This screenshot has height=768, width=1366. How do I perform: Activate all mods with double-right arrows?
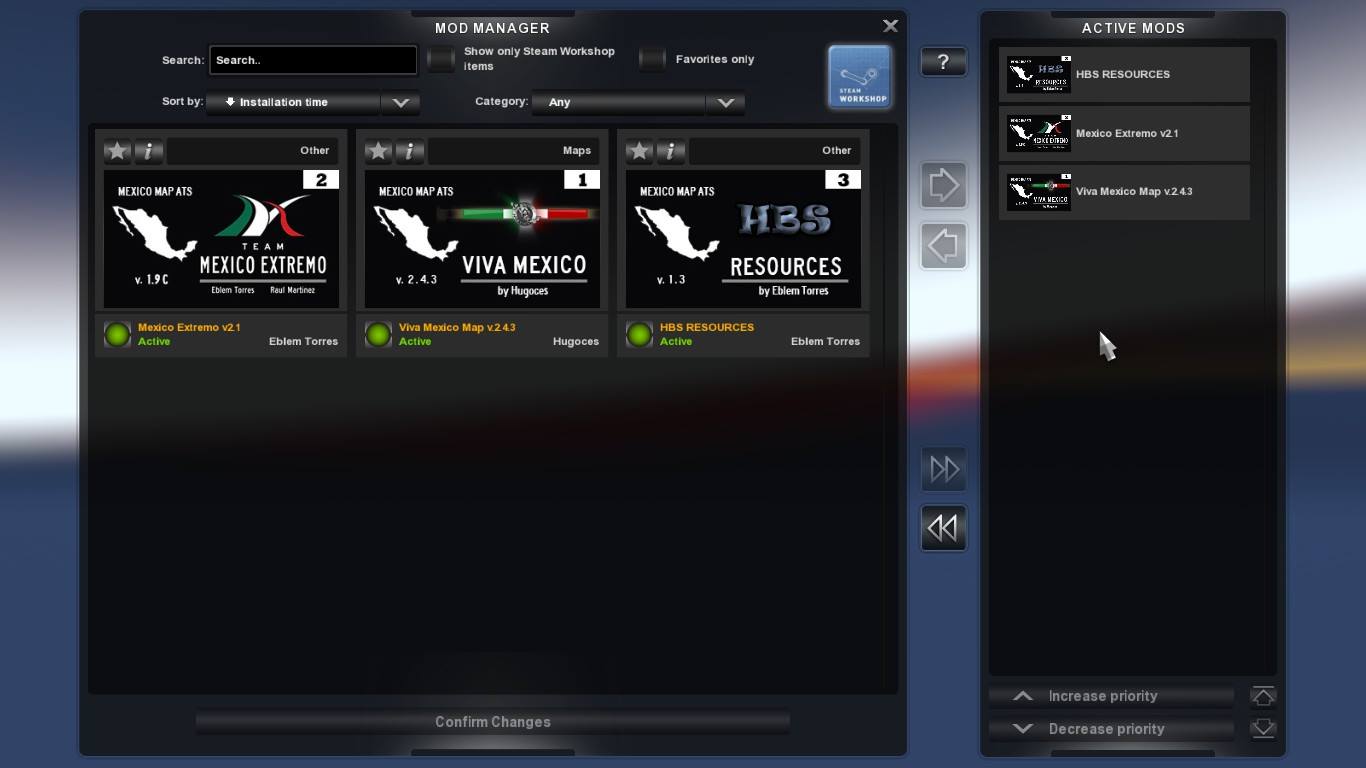coord(944,469)
